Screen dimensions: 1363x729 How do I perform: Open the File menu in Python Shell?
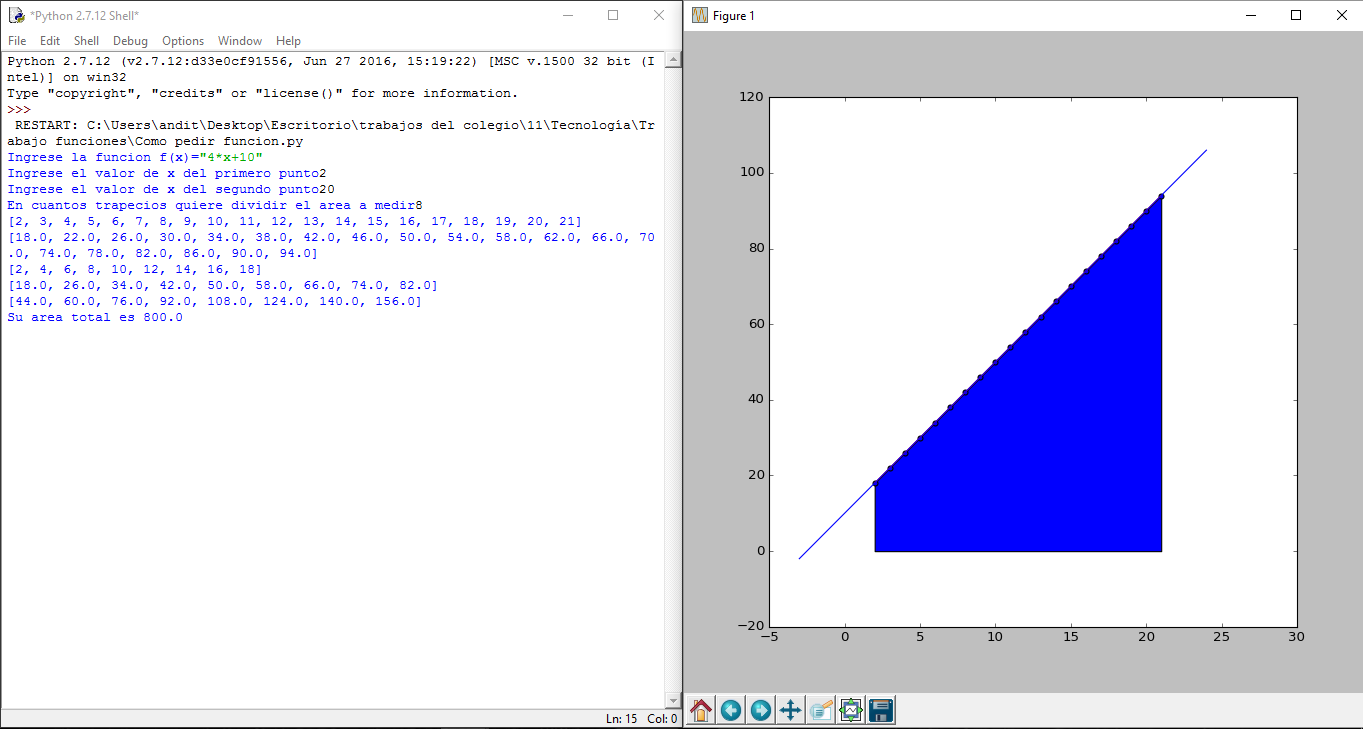click(x=17, y=41)
